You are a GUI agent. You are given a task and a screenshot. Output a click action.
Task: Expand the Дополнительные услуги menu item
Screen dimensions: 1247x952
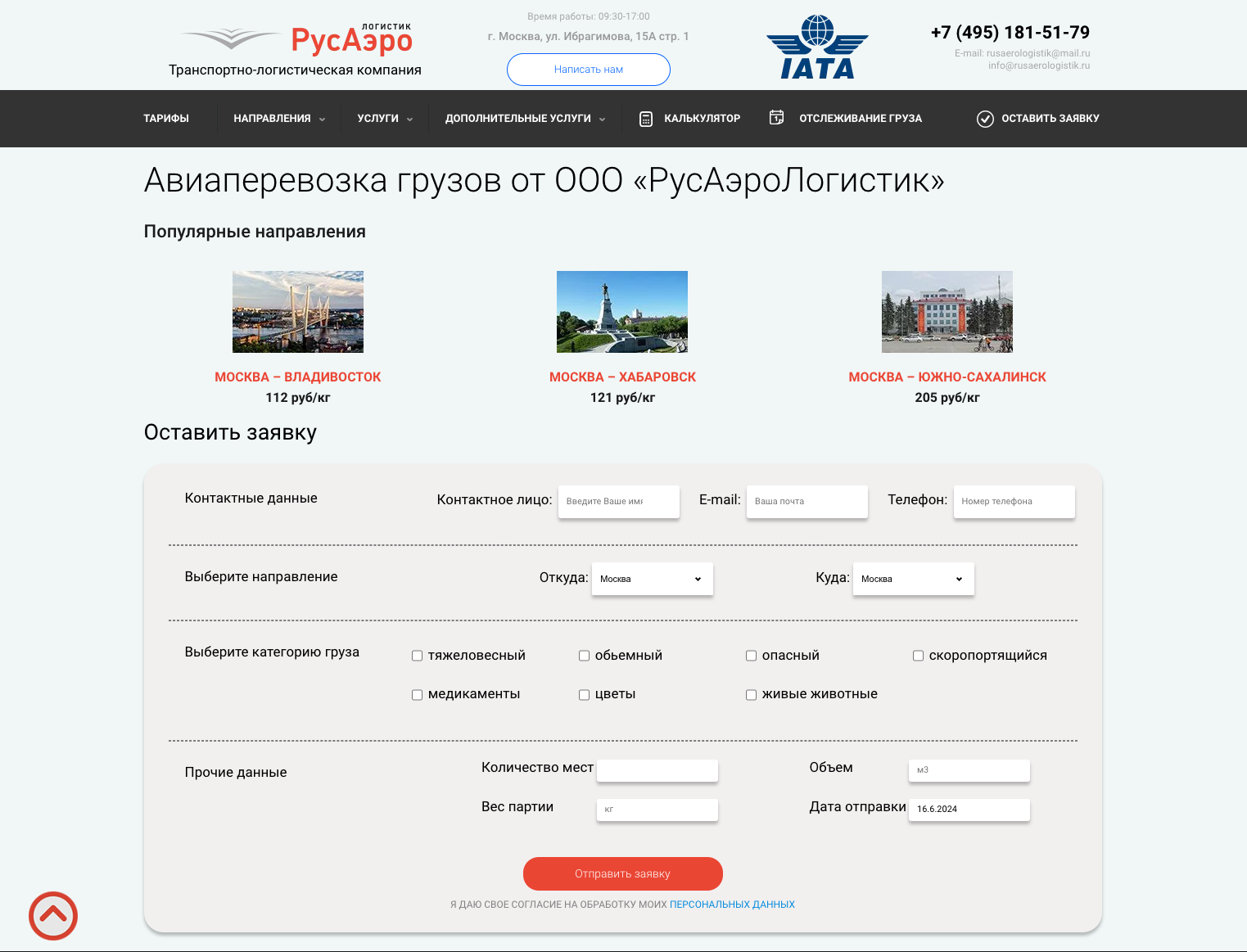click(x=525, y=119)
